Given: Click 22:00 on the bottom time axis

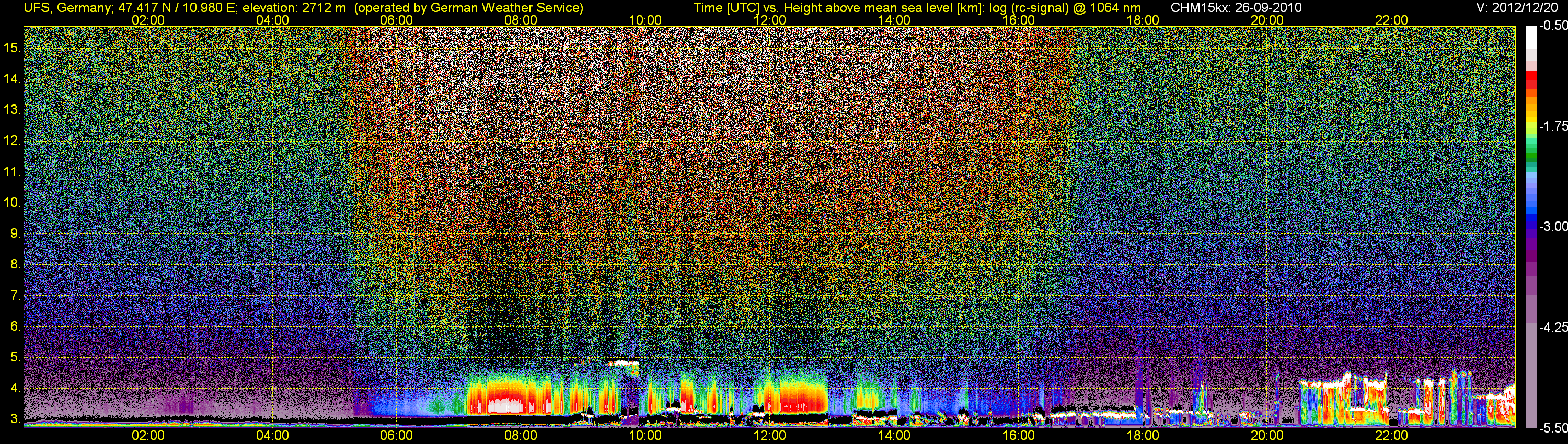Looking at the screenshot, I should pos(1391,436).
